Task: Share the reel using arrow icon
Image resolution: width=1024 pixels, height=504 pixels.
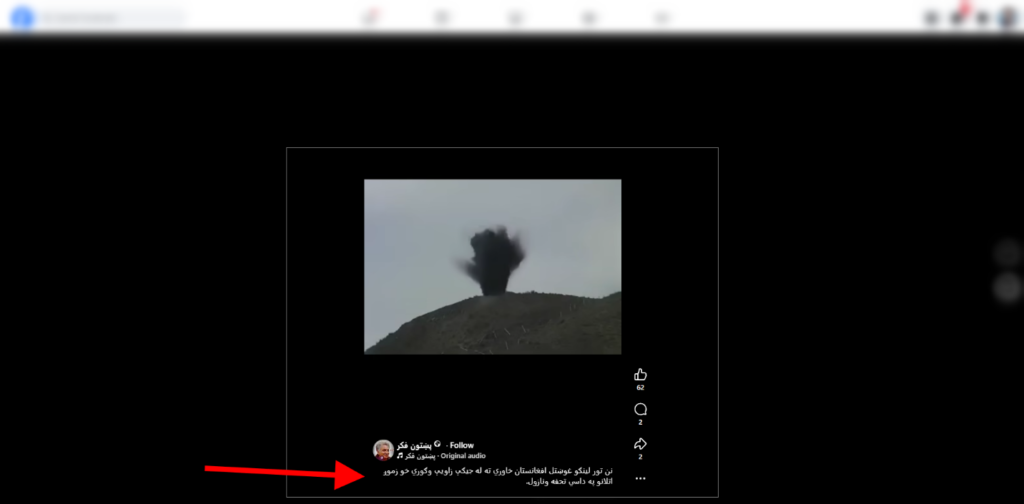Action: (x=640, y=444)
